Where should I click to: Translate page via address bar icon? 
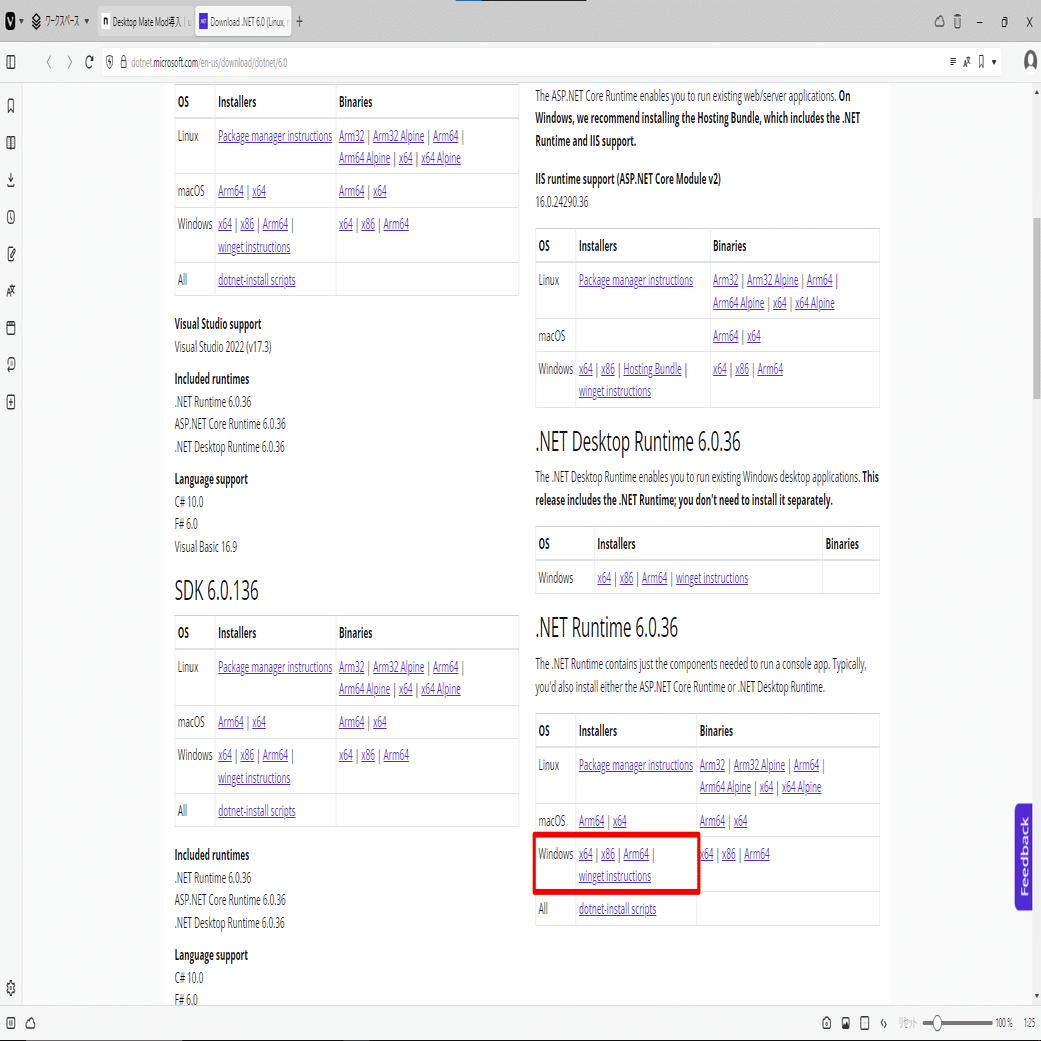[967, 62]
